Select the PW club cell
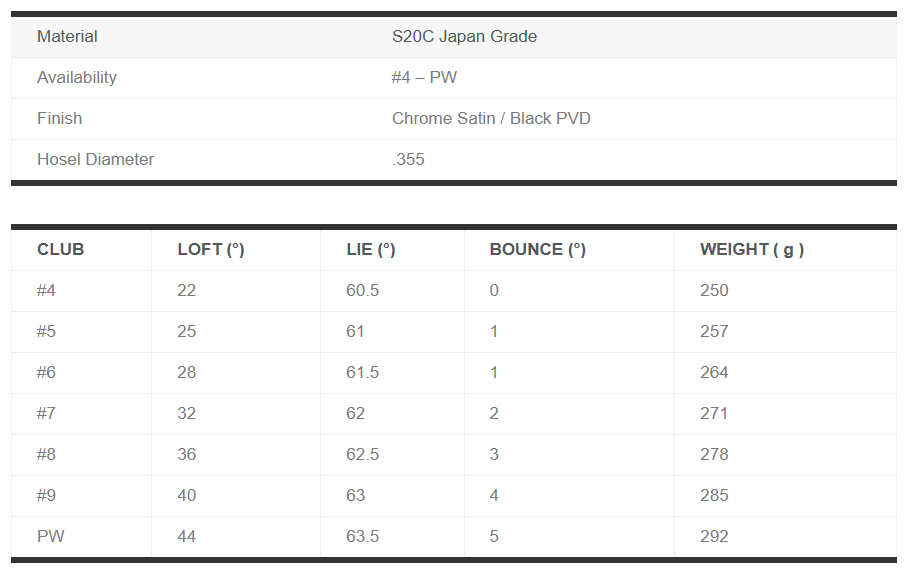The height and width of the screenshot is (572, 913). pyautogui.click(x=51, y=537)
